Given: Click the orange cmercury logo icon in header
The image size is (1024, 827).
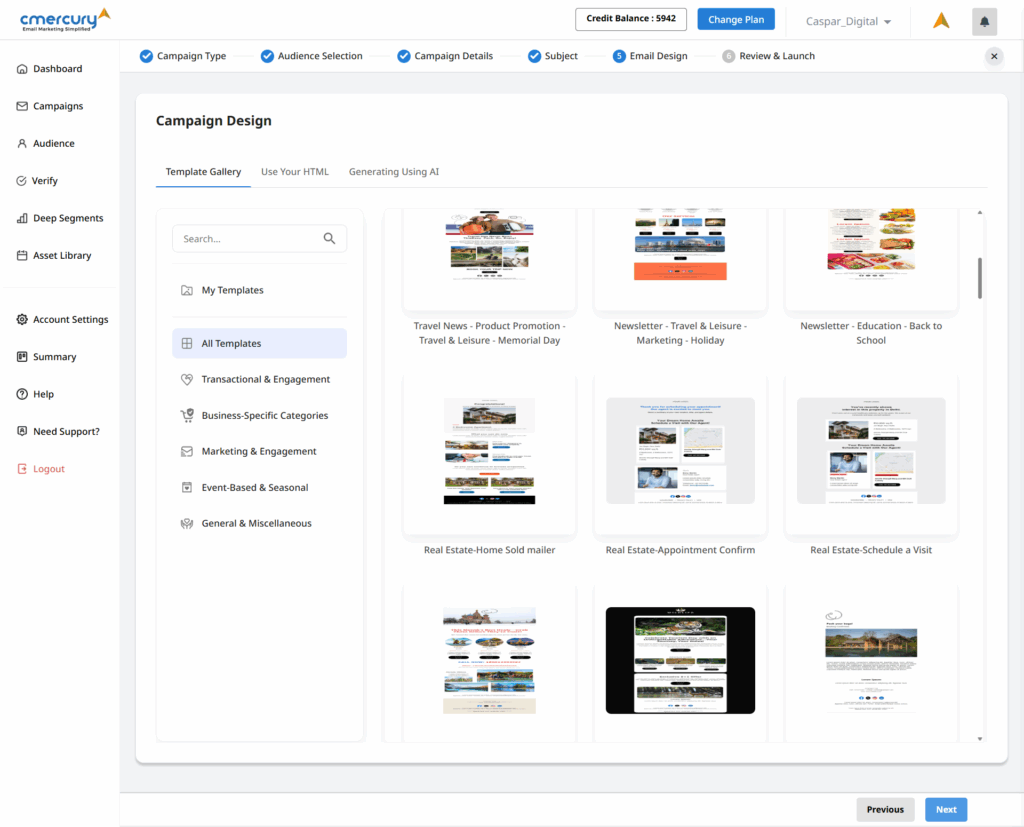Looking at the screenshot, I should click(x=941, y=21).
